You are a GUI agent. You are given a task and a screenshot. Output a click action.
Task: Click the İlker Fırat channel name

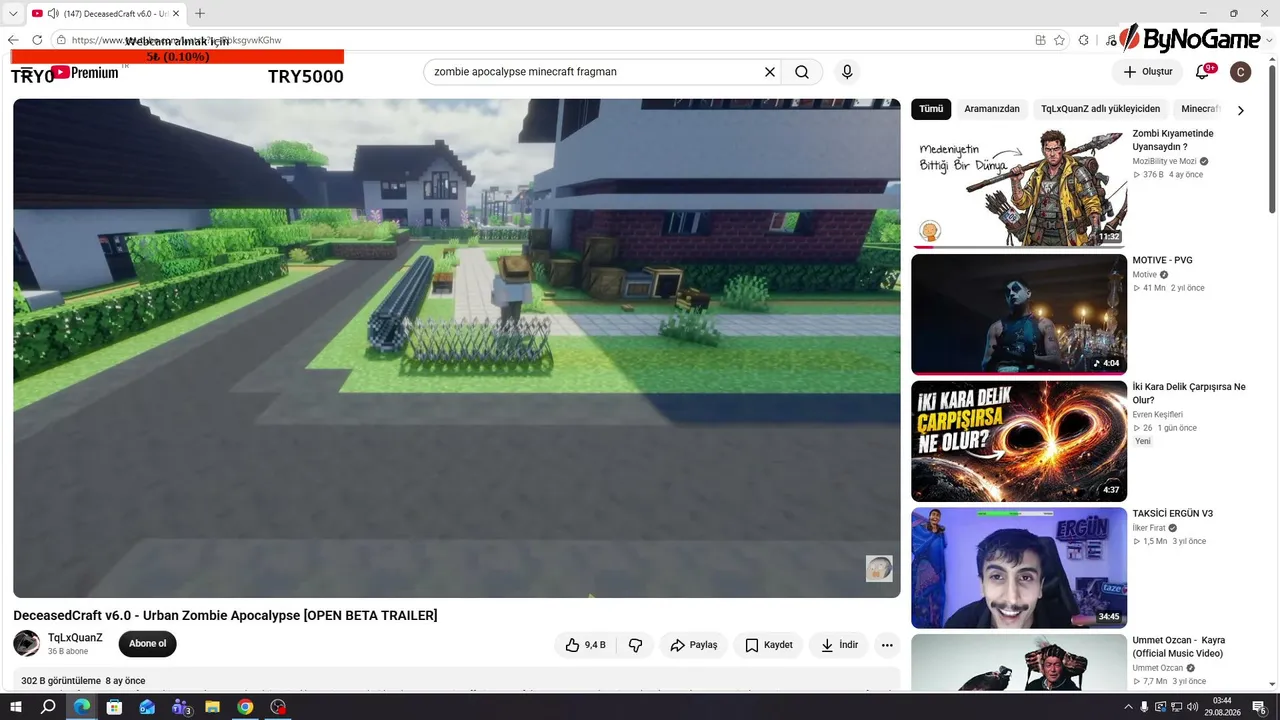(1148, 528)
